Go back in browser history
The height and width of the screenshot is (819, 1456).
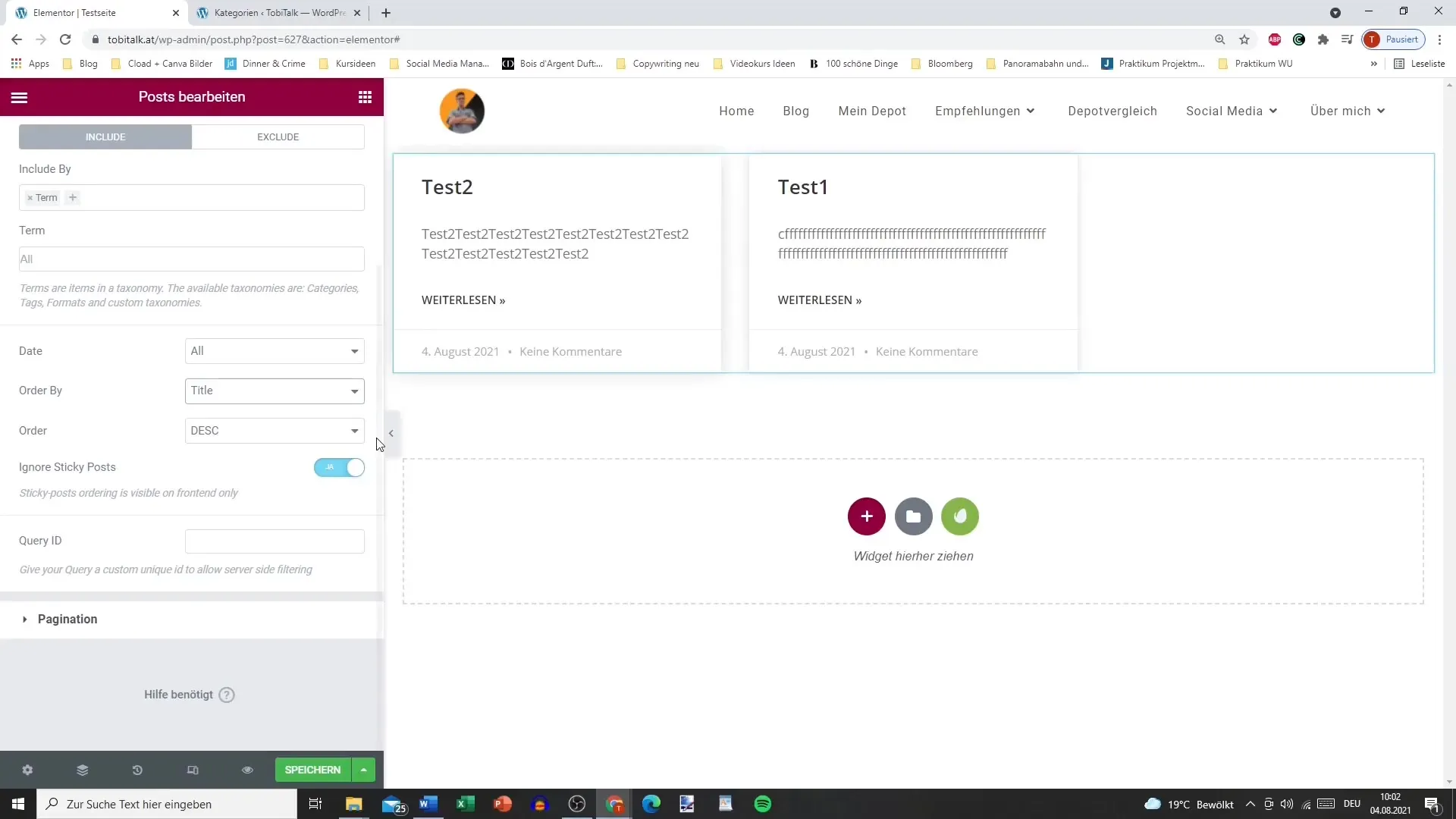point(17,39)
